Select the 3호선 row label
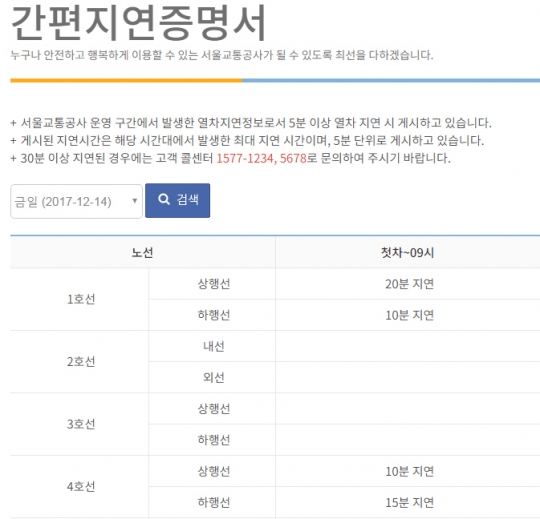 pyautogui.click(x=81, y=424)
